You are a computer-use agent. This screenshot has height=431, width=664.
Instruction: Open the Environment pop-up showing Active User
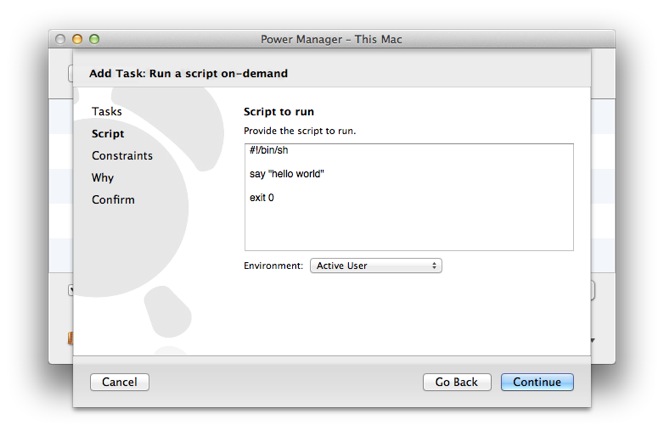click(376, 265)
